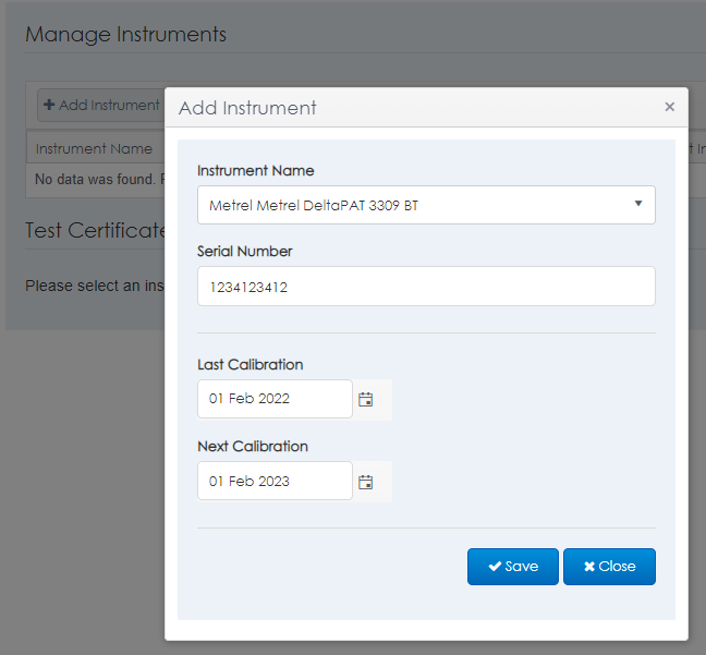Click the Manage Instruments page heading
Image resolution: width=706 pixels, height=656 pixels.
[126, 34]
